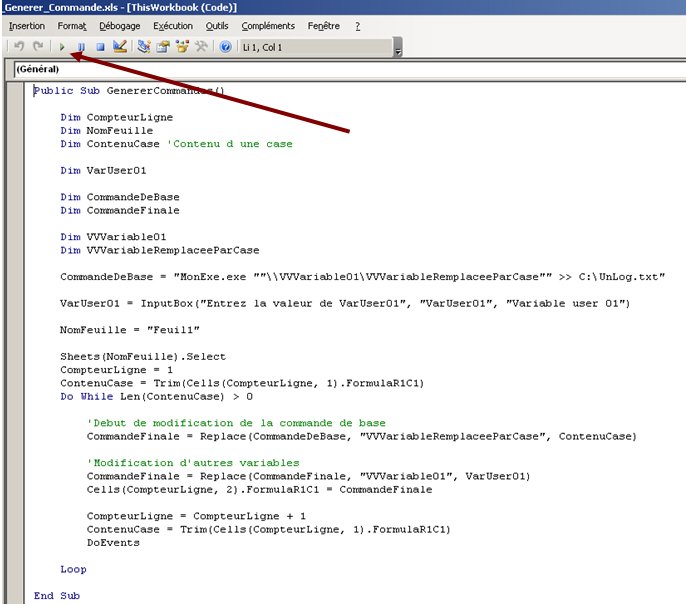The width and height of the screenshot is (687, 605).
Task: Open the Insertion menu
Action: point(27,26)
